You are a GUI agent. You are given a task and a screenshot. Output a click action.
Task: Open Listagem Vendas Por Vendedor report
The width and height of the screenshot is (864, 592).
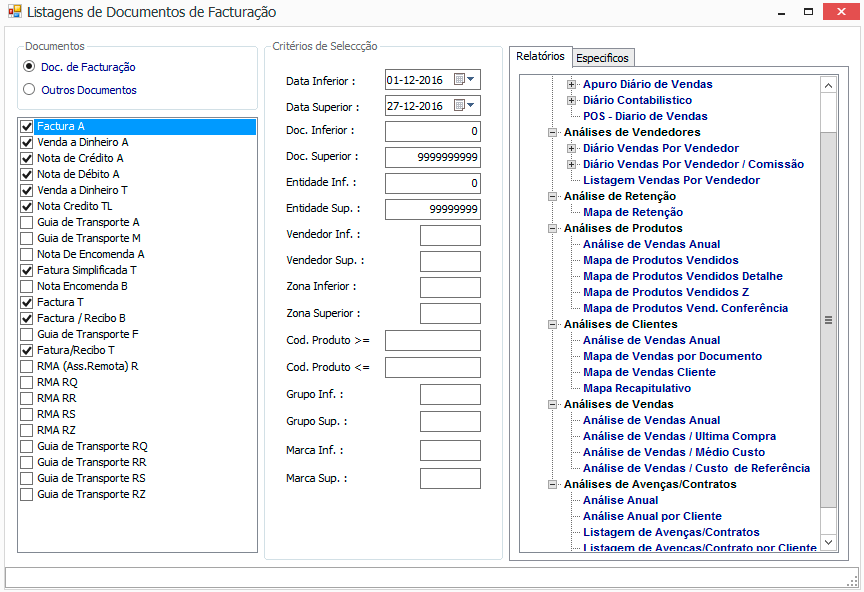tap(671, 180)
